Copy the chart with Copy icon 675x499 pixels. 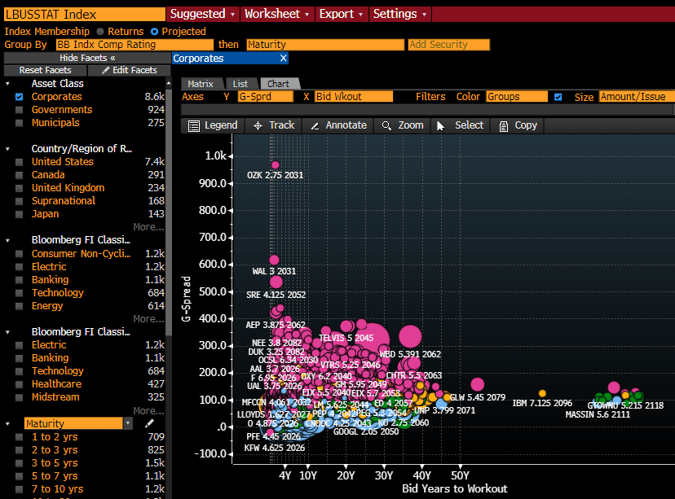(x=503, y=126)
